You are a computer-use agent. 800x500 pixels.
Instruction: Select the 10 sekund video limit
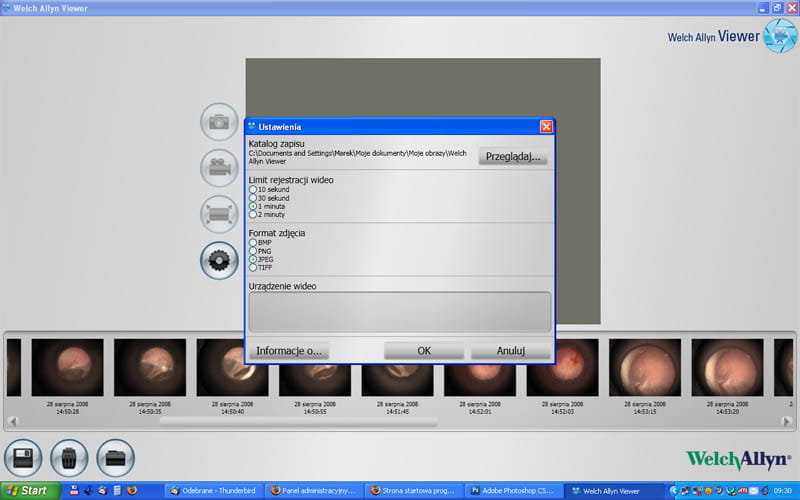point(253,189)
